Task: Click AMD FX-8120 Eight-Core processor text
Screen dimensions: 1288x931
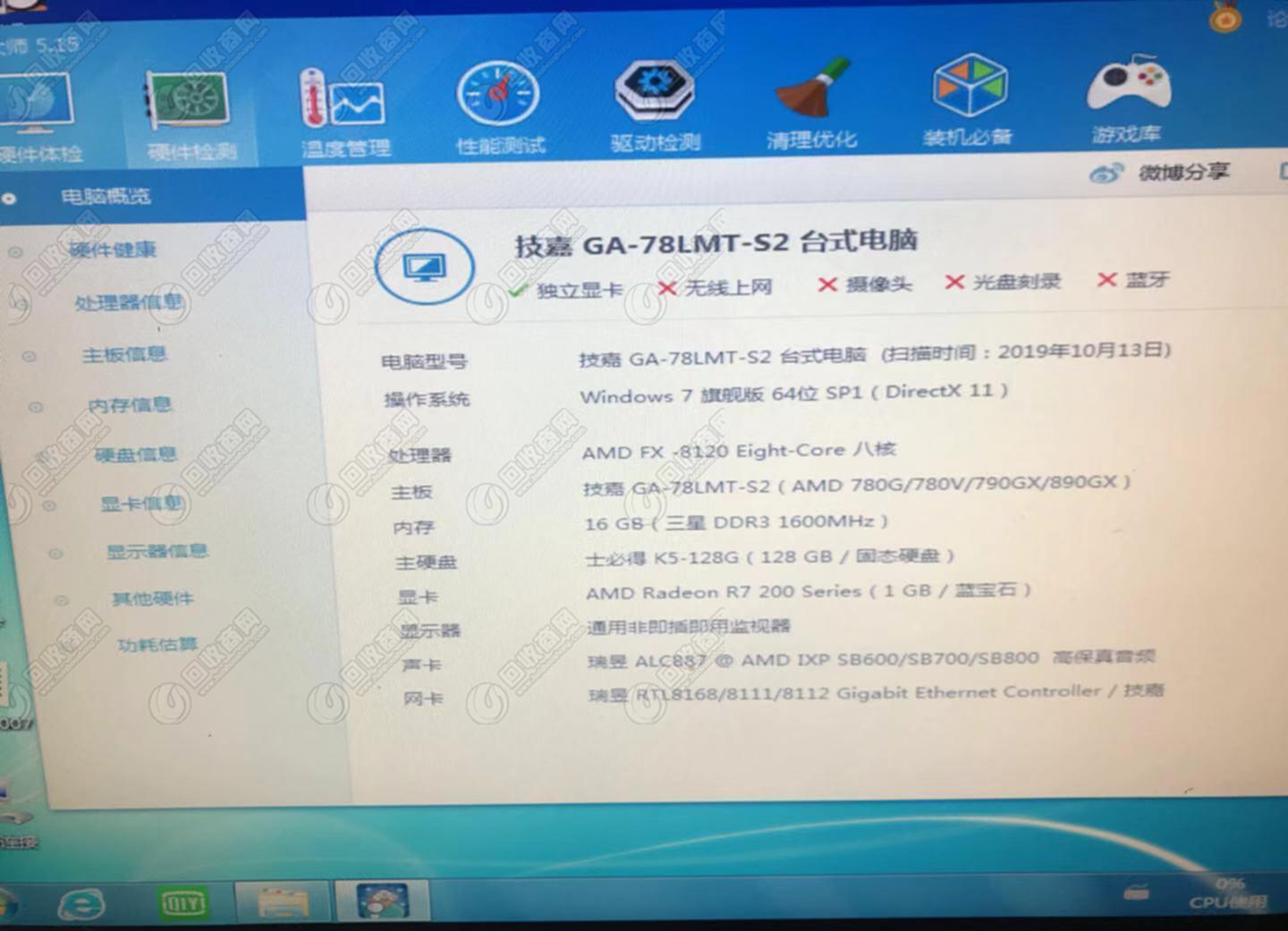Action: click(739, 451)
